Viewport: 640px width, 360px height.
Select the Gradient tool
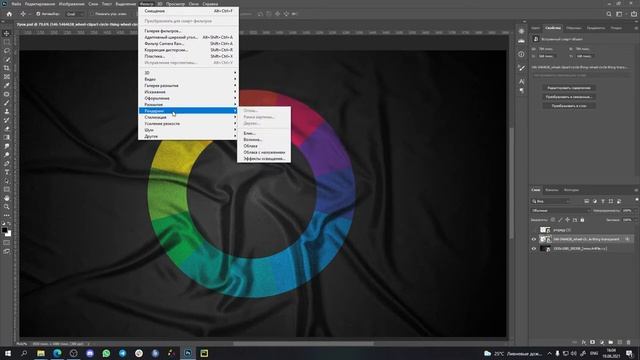(7, 138)
